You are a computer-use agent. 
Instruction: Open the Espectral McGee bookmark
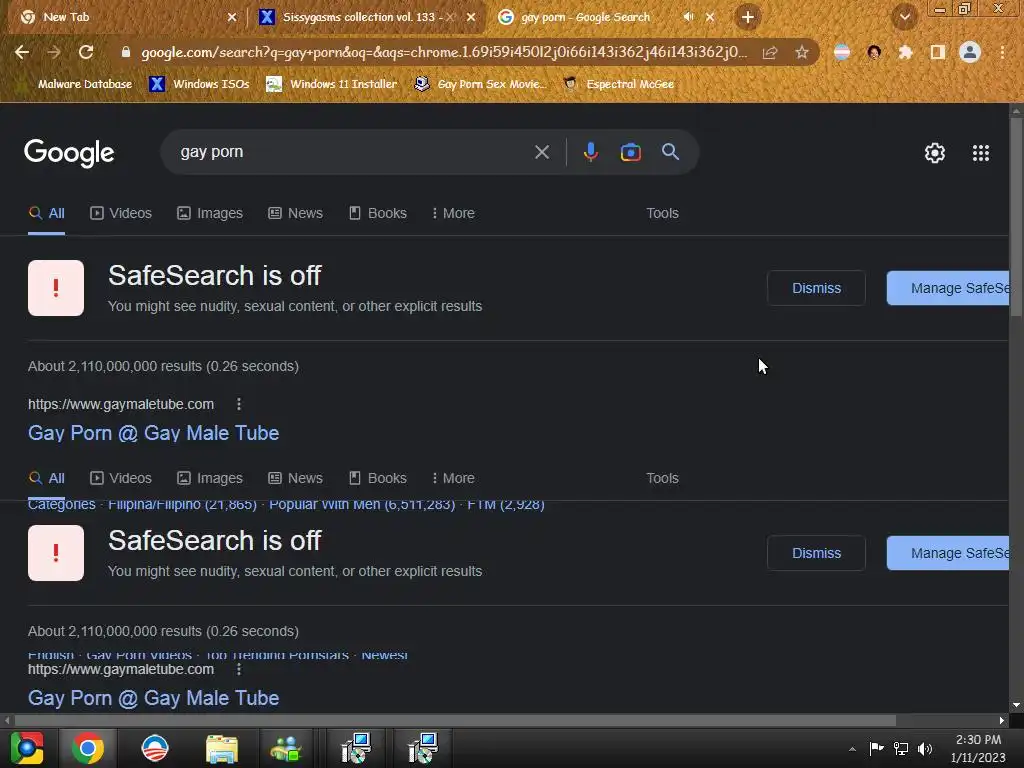(618, 84)
